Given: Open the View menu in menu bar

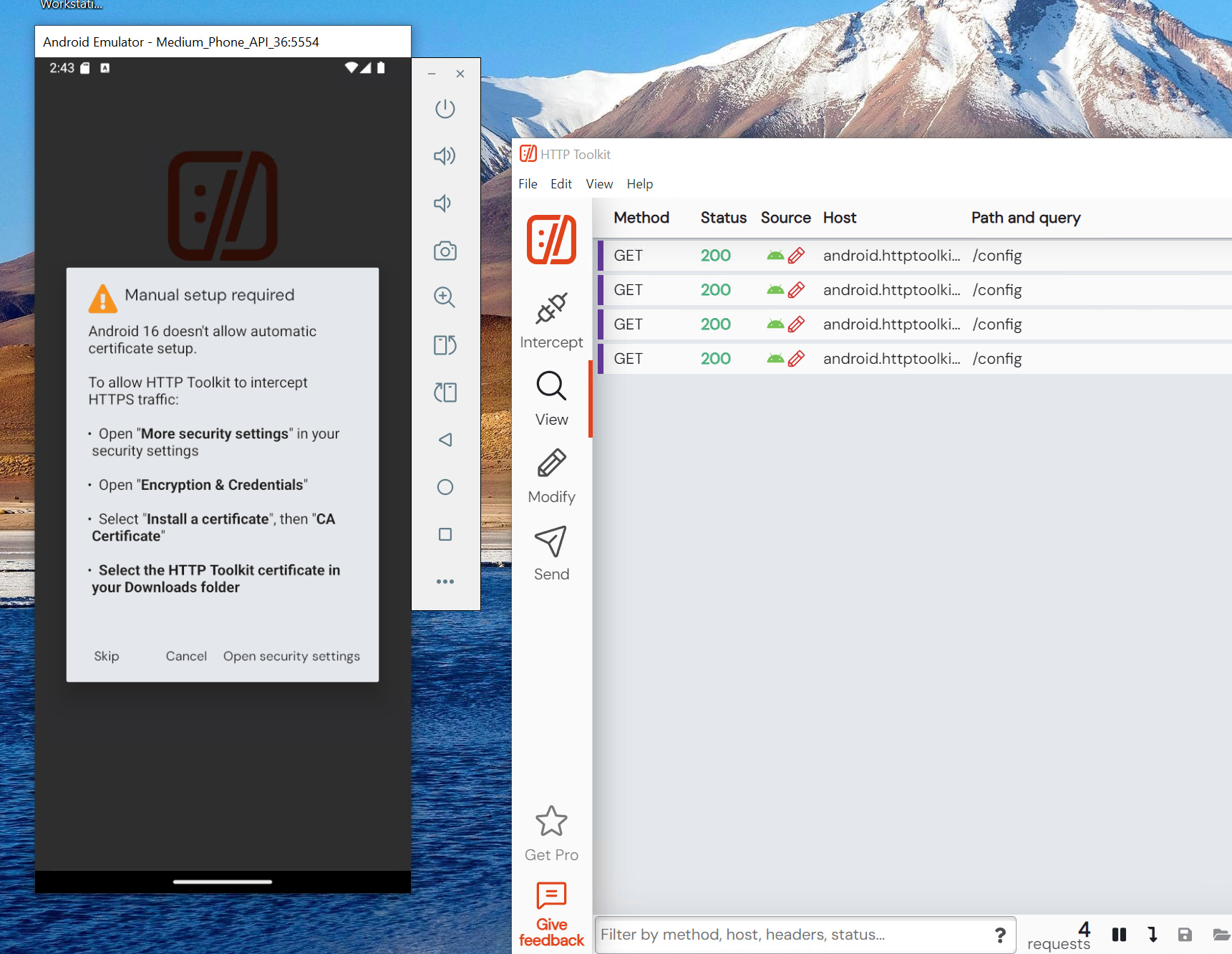Looking at the screenshot, I should click(599, 184).
